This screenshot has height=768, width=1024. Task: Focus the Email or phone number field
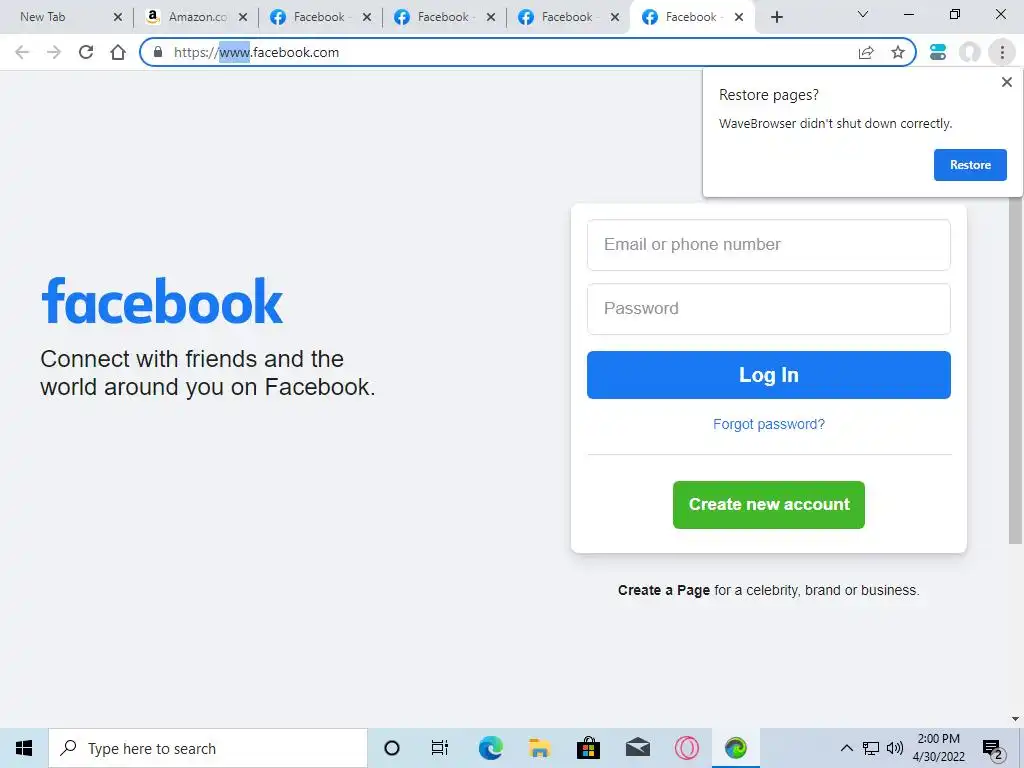click(769, 245)
